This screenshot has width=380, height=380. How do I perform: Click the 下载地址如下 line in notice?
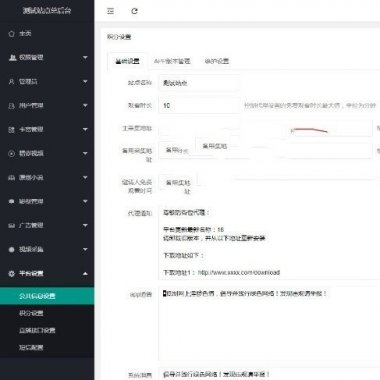[183, 256]
